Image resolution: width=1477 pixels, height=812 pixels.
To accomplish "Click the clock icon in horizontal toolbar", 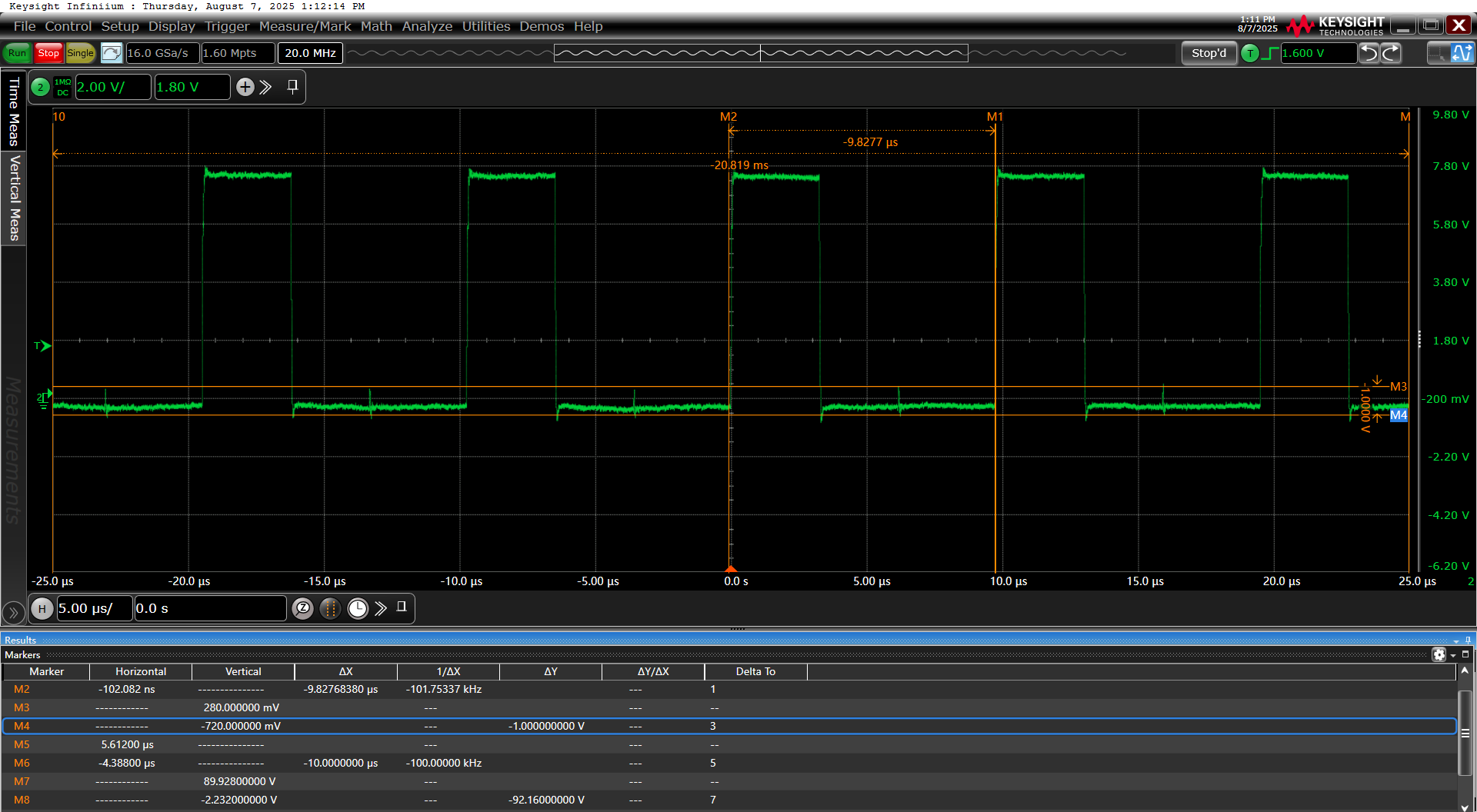I will tap(358, 608).
